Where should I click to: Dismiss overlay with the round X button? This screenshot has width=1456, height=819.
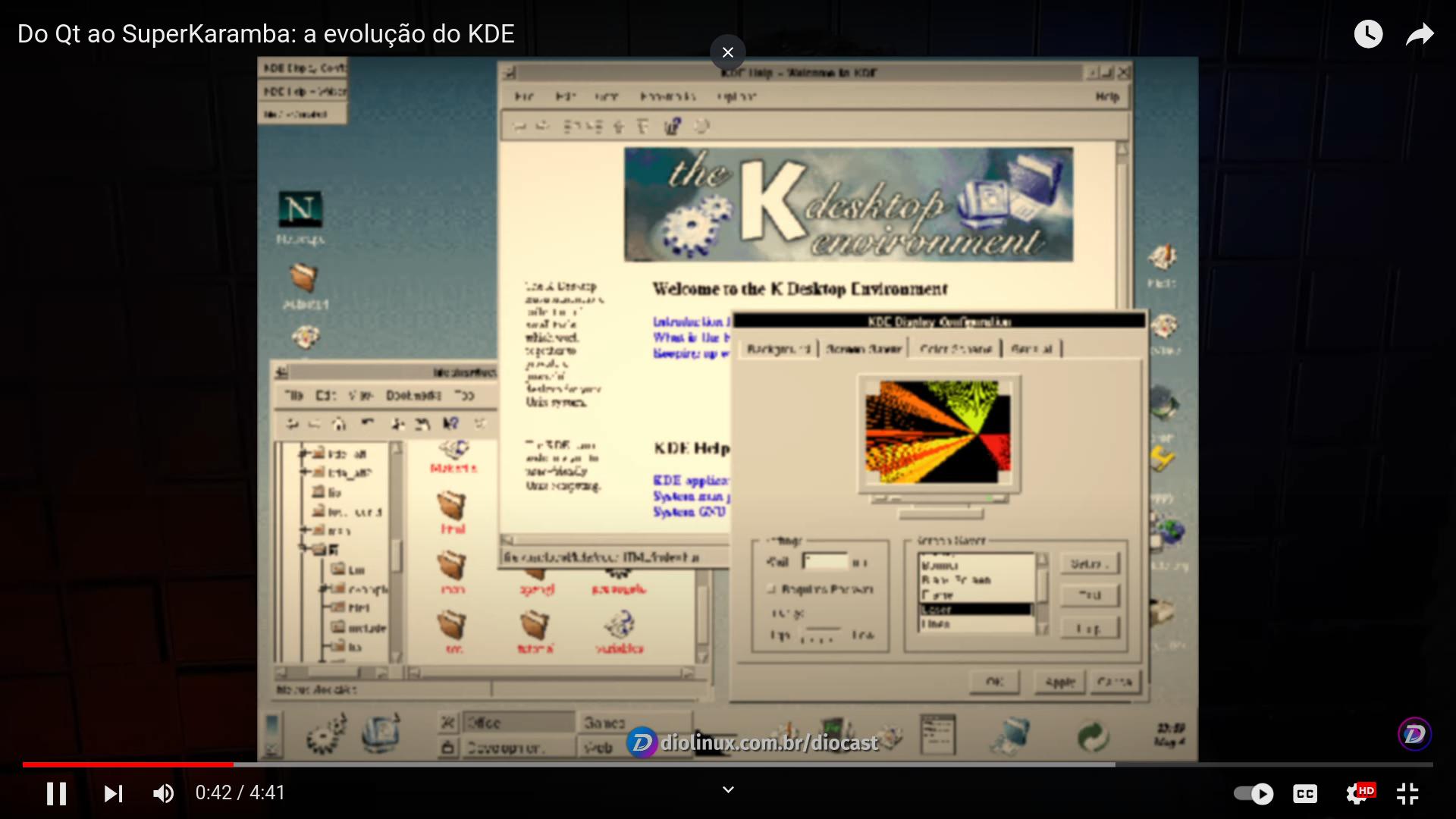[x=728, y=52]
